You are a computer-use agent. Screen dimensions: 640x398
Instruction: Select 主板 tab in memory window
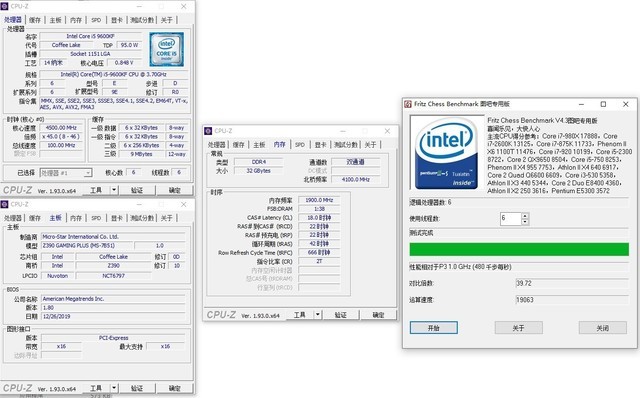tap(259, 145)
